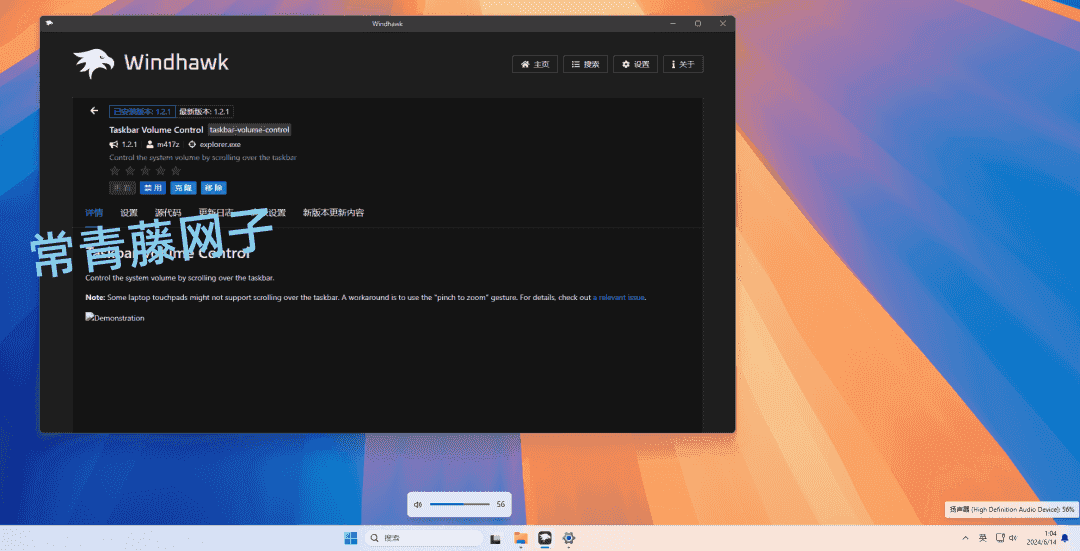Open the 关于 about button
Screen dimensions: 1080x551
point(683,64)
